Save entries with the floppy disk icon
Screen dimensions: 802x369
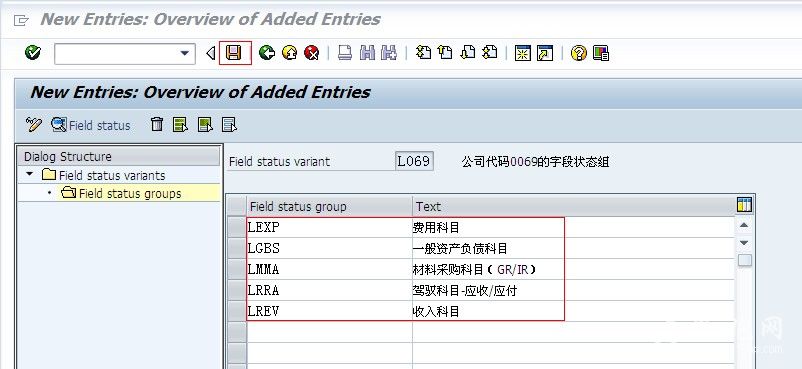click(x=234, y=53)
